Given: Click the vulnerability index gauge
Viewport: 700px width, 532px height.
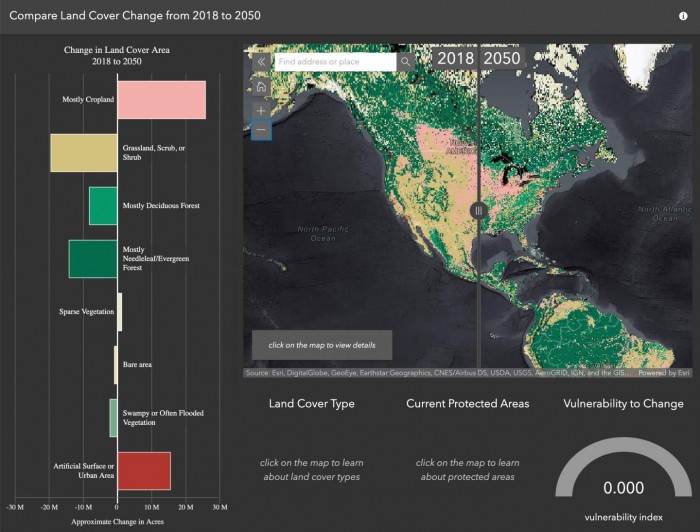Looking at the screenshot, I should [x=623, y=472].
